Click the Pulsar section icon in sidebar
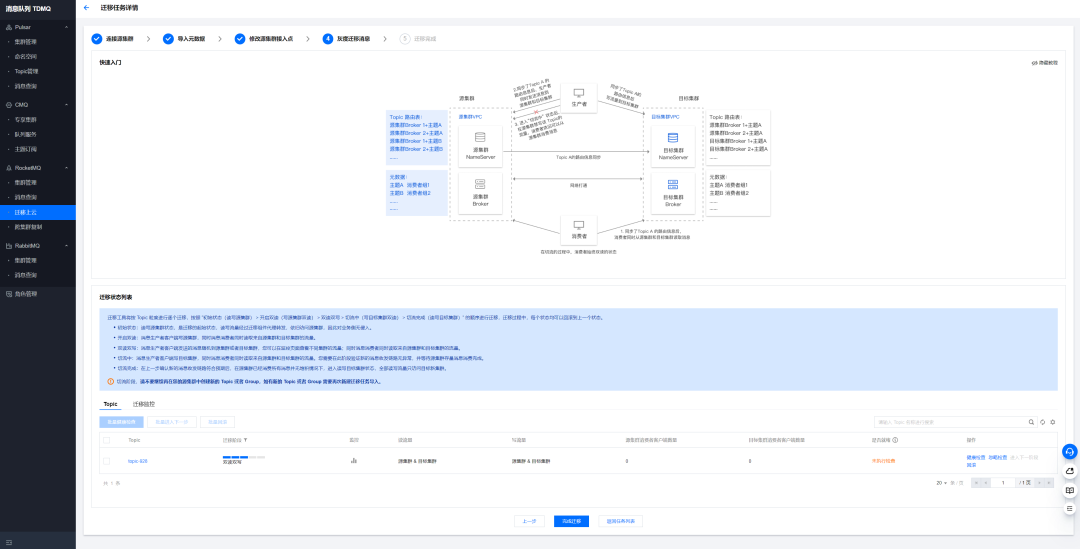This screenshot has height=549, width=1080. tap(9, 27)
